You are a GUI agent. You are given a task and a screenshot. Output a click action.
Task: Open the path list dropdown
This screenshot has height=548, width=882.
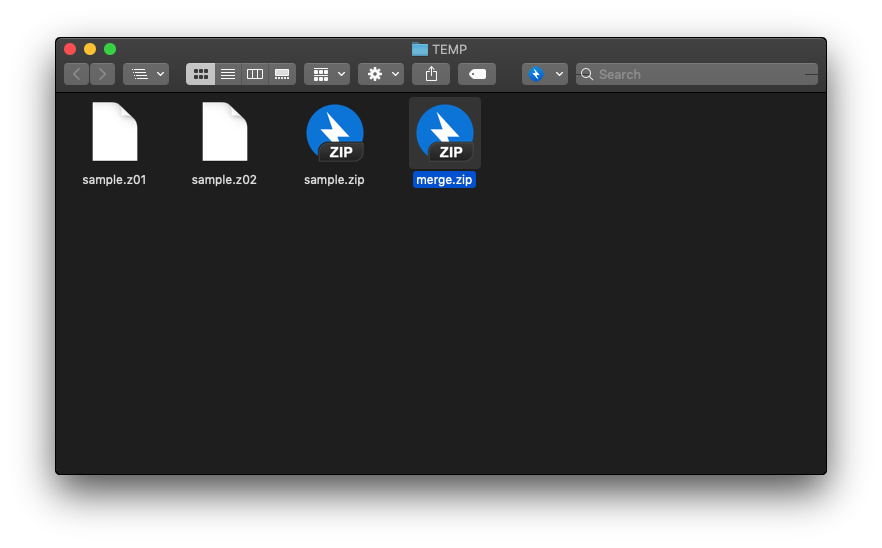(146, 74)
